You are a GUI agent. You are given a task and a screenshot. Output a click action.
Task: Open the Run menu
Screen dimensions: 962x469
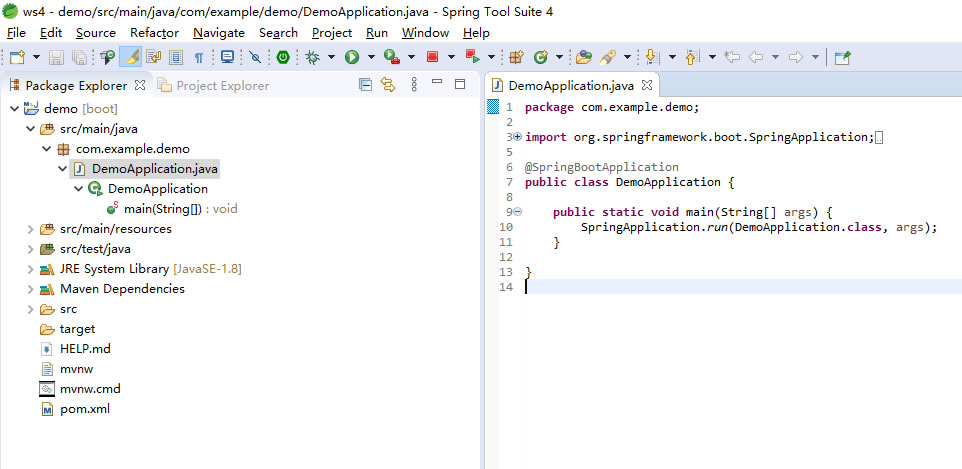[377, 33]
